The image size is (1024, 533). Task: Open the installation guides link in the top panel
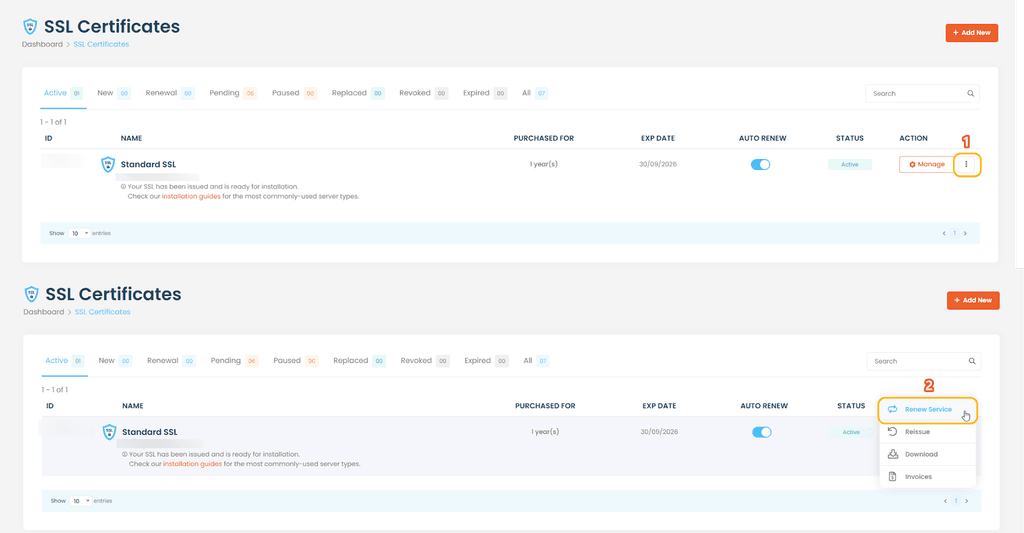pyautogui.click(x=191, y=196)
